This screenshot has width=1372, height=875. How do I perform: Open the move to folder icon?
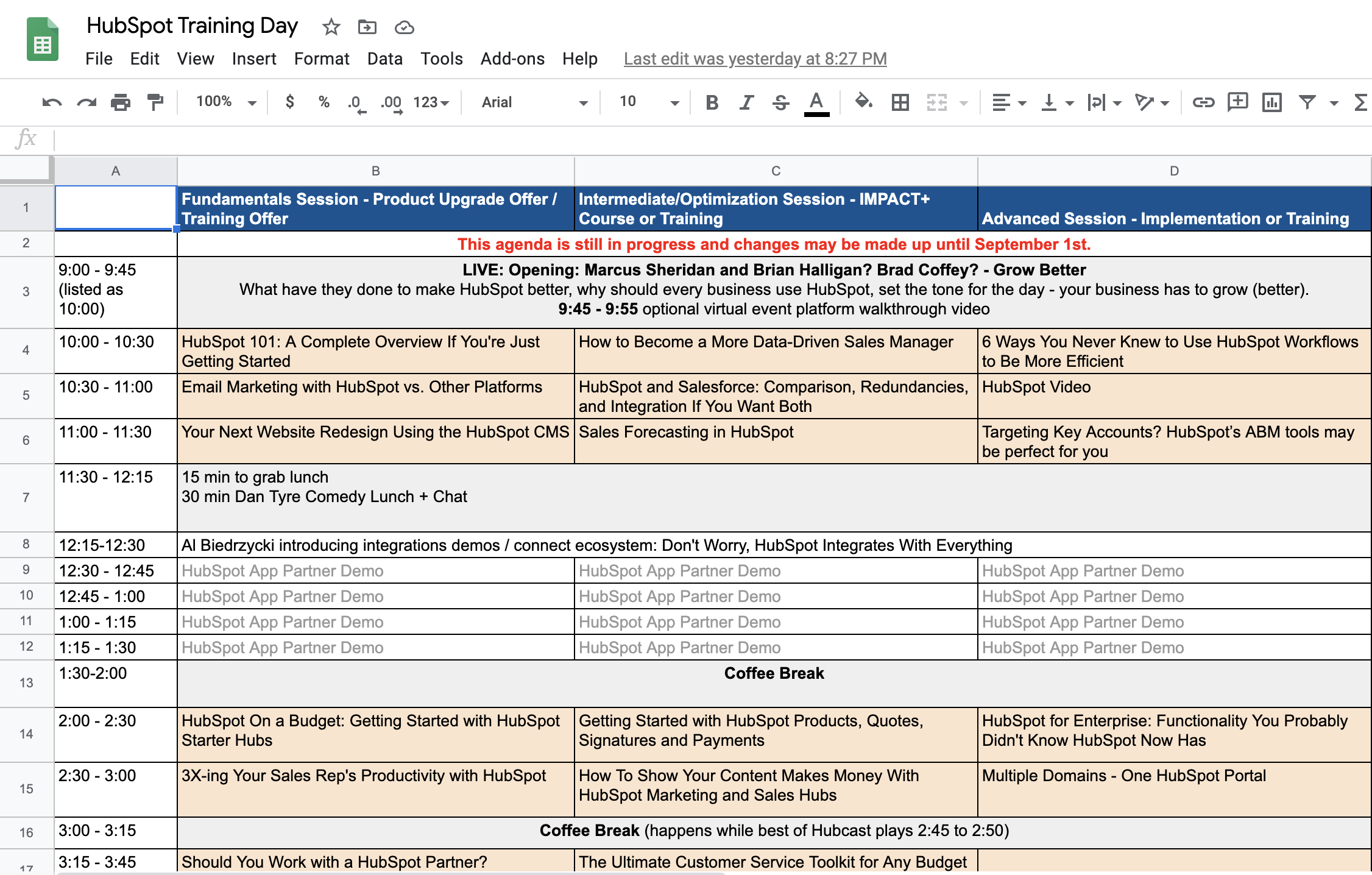click(367, 27)
